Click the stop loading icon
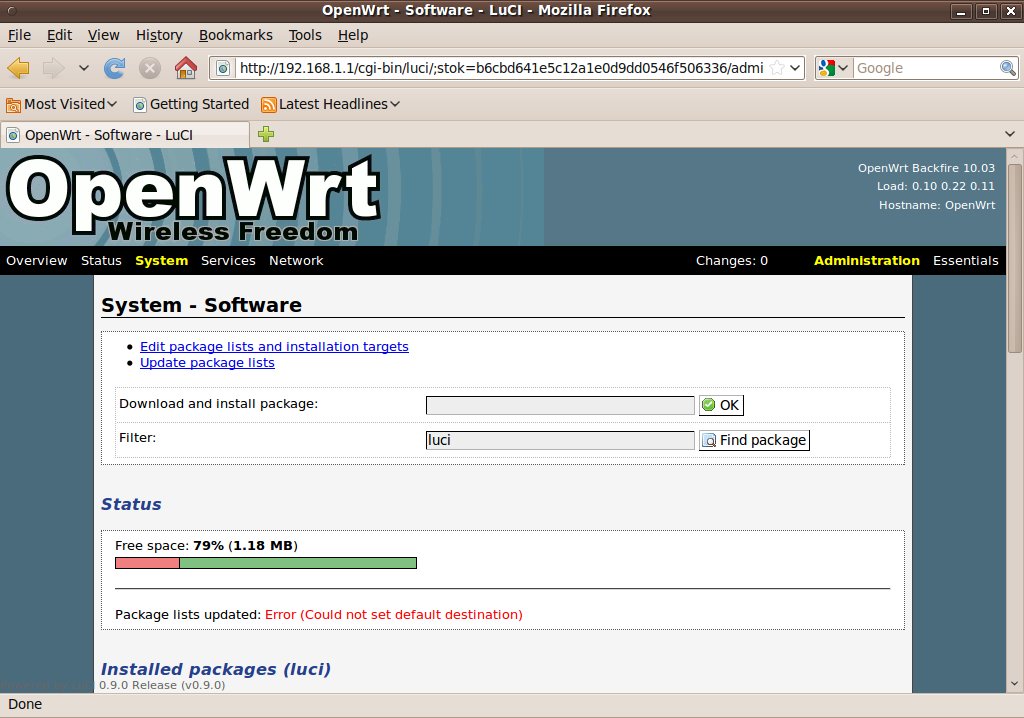This screenshot has height=718, width=1024. [x=150, y=68]
